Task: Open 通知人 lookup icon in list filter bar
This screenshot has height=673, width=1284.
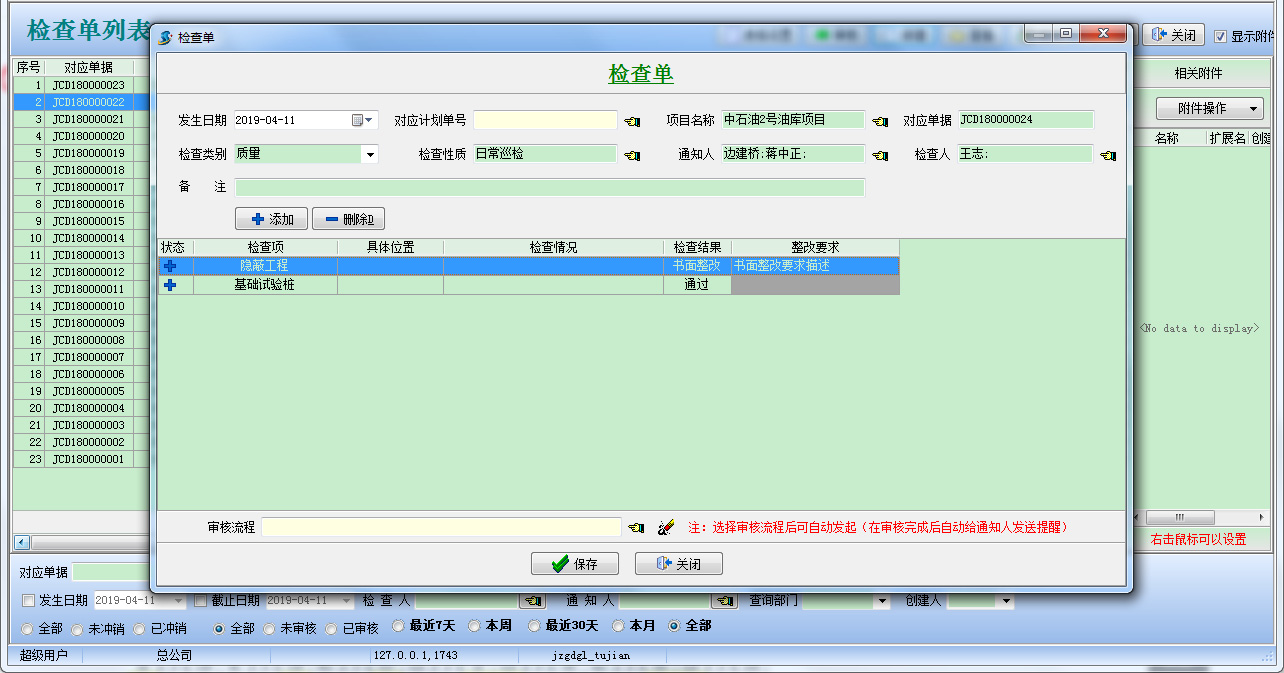Action: (x=724, y=601)
